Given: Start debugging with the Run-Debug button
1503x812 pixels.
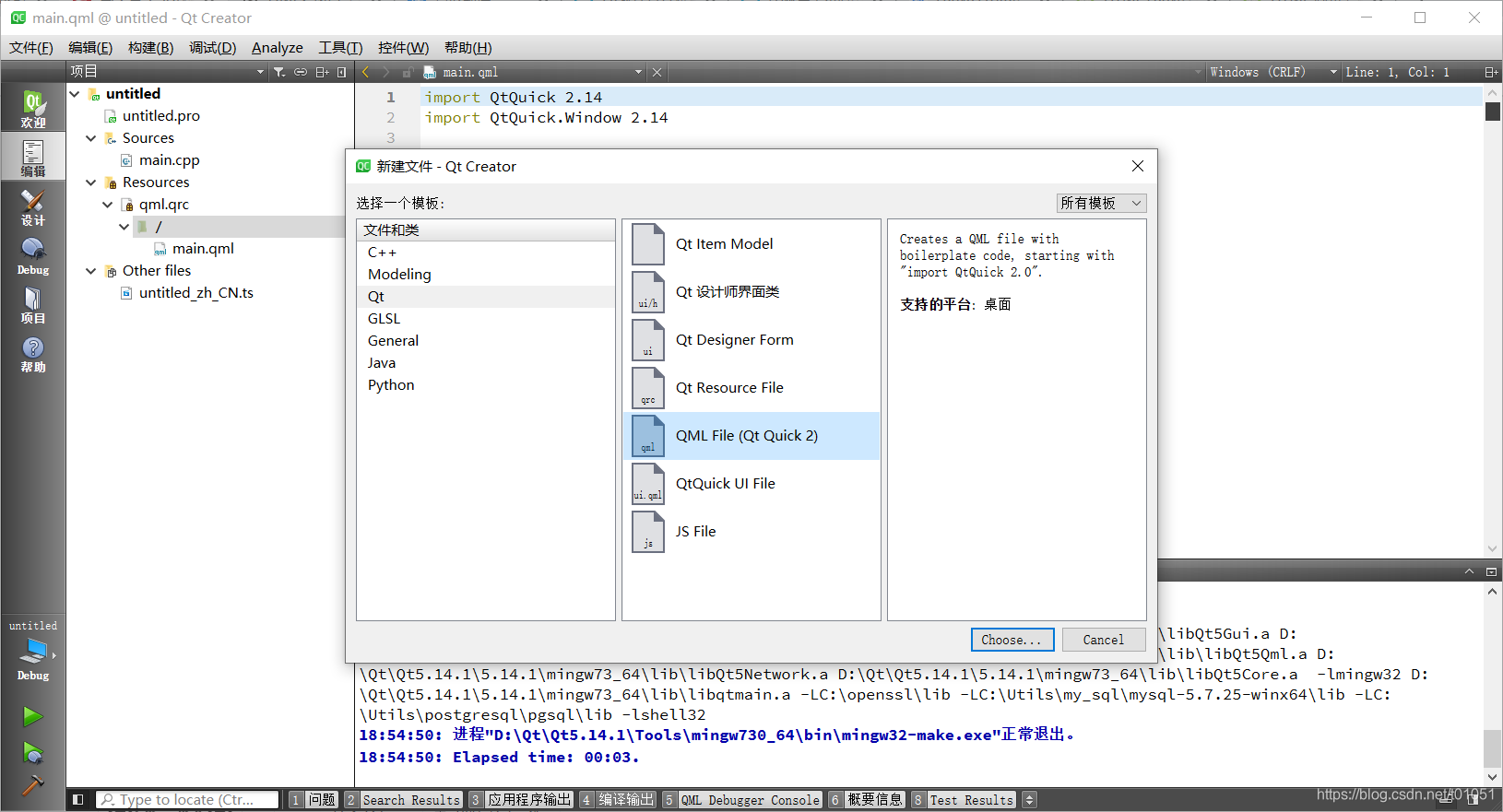Looking at the screenshot, I should point(33,753).
